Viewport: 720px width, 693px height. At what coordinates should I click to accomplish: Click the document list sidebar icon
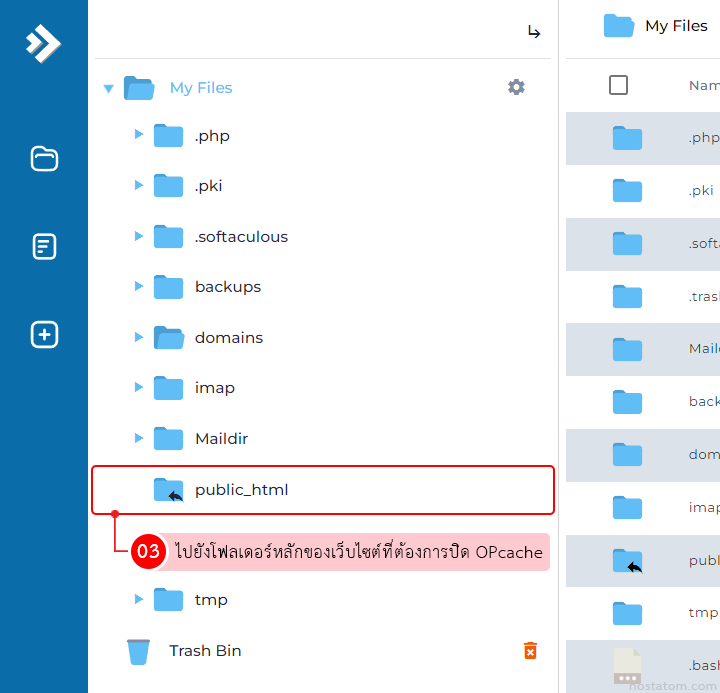pyautogui.click(x=44, y=247)
